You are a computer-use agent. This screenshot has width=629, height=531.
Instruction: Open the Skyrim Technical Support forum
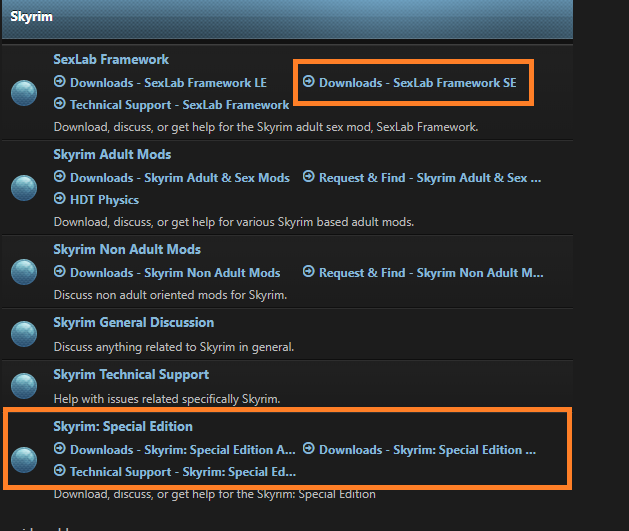coord(131,374)
